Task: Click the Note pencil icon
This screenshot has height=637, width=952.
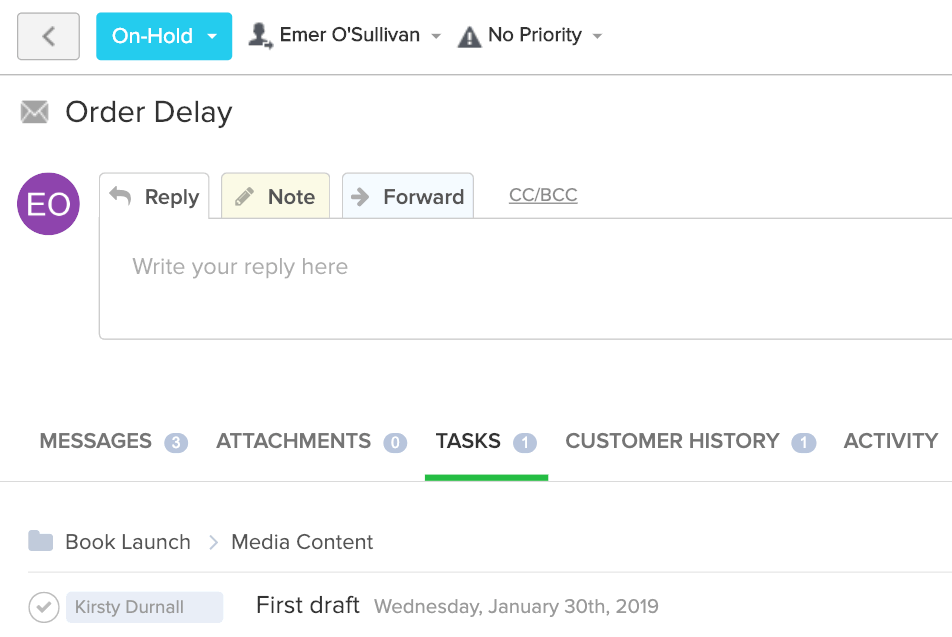Action: [244, 197]
